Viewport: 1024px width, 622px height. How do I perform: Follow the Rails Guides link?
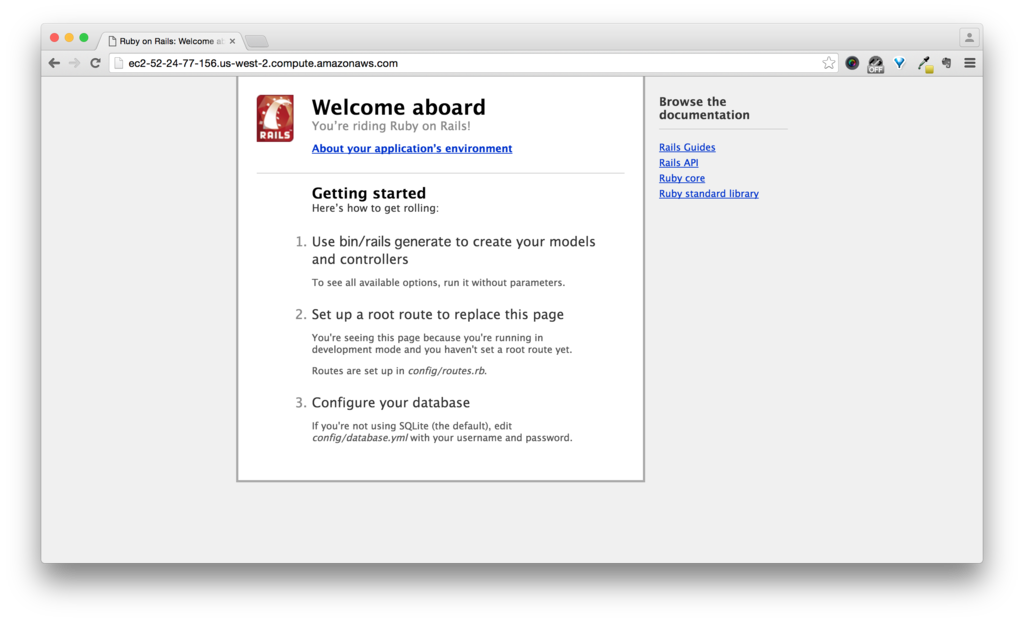coord(687,147)
